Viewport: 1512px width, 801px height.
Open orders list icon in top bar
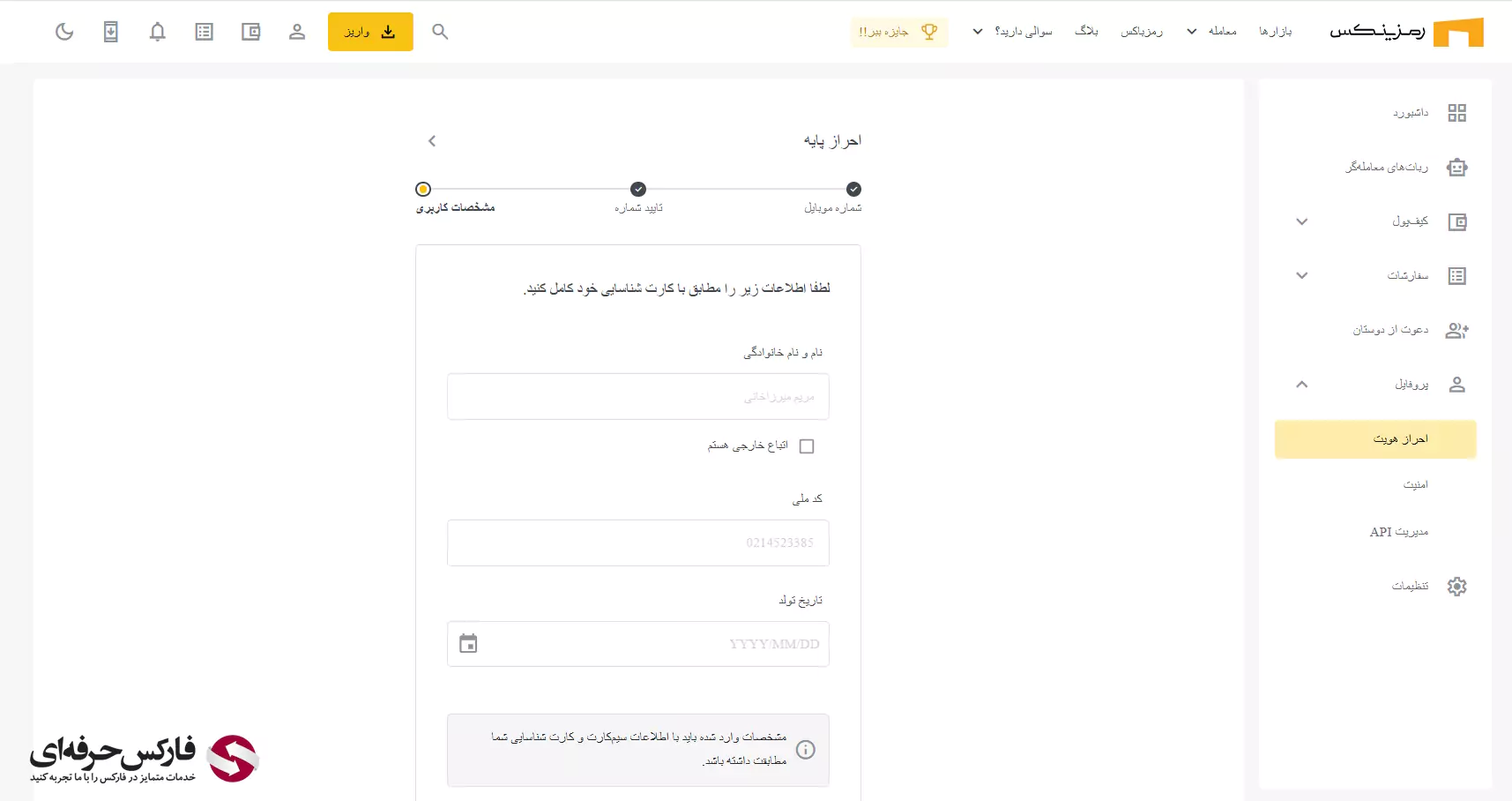tap(204, 32)
